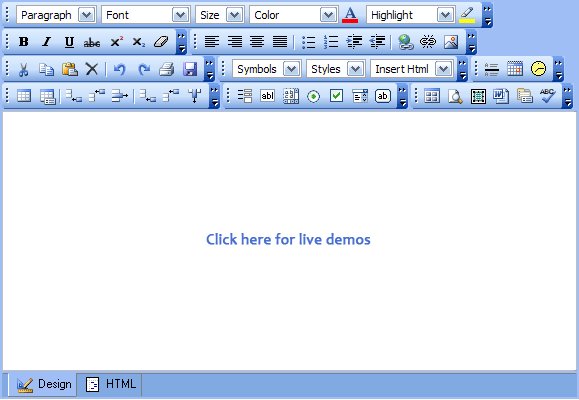Toggle the underline formatting button
579x400 pixels.
69,42
